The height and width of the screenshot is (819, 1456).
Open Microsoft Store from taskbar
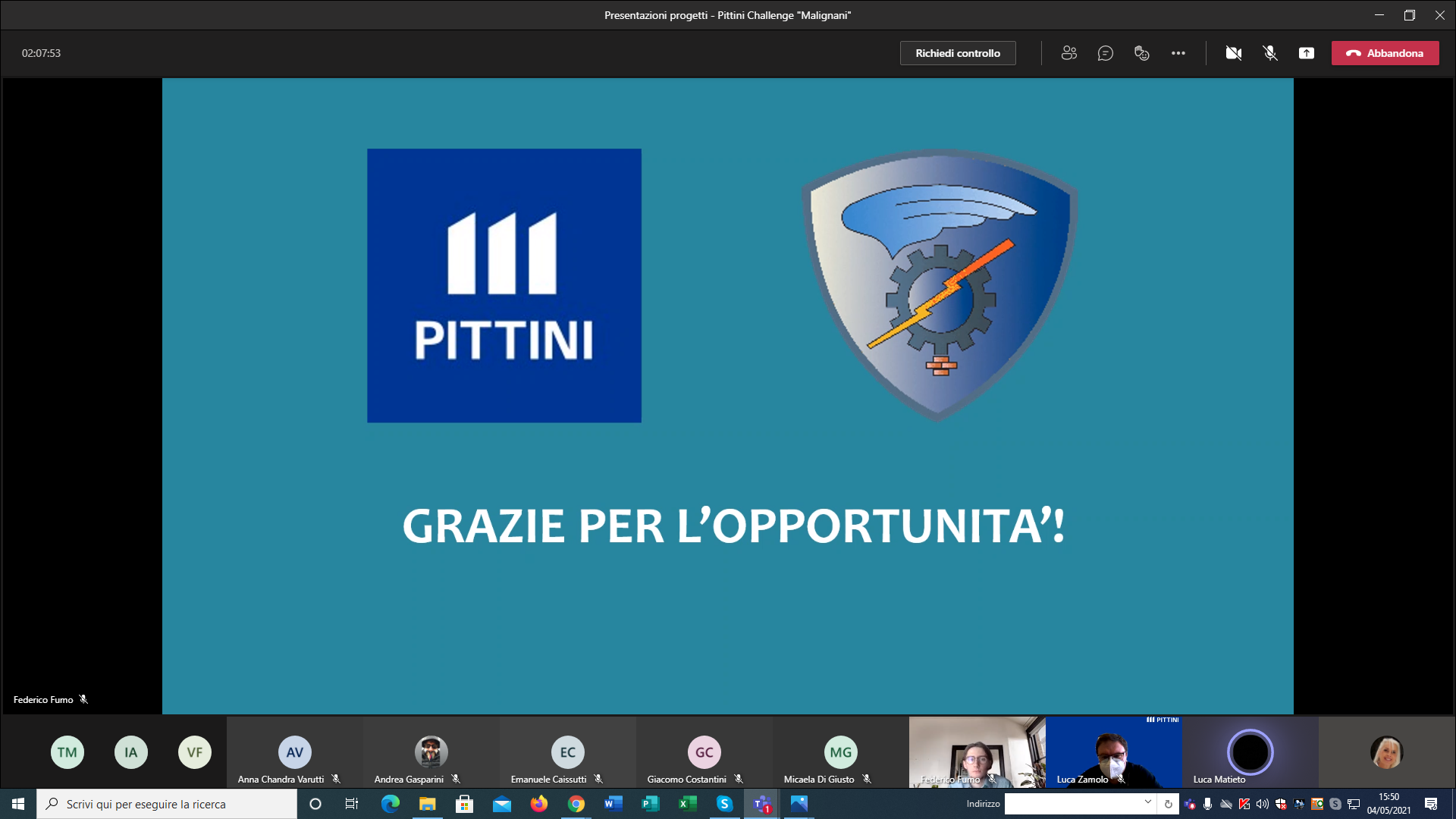tap(465, 804)
